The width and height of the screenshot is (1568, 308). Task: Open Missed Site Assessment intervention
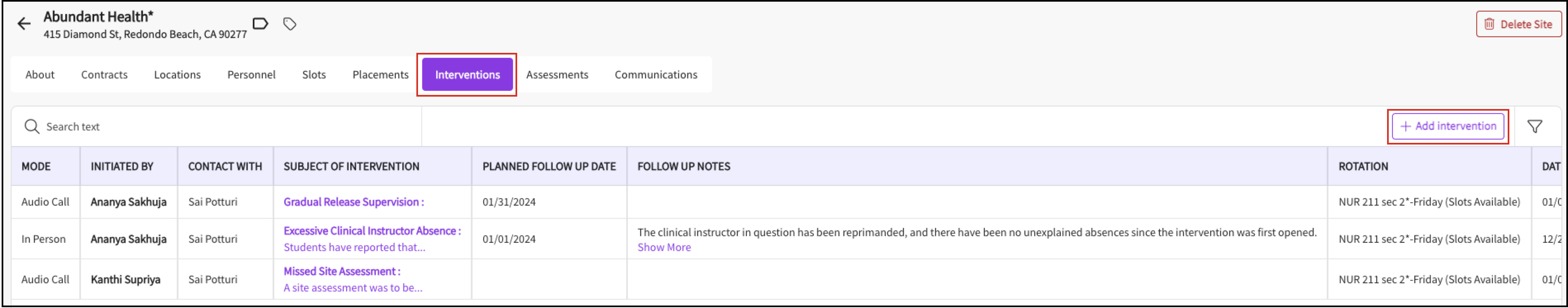[x=342, y=272]
